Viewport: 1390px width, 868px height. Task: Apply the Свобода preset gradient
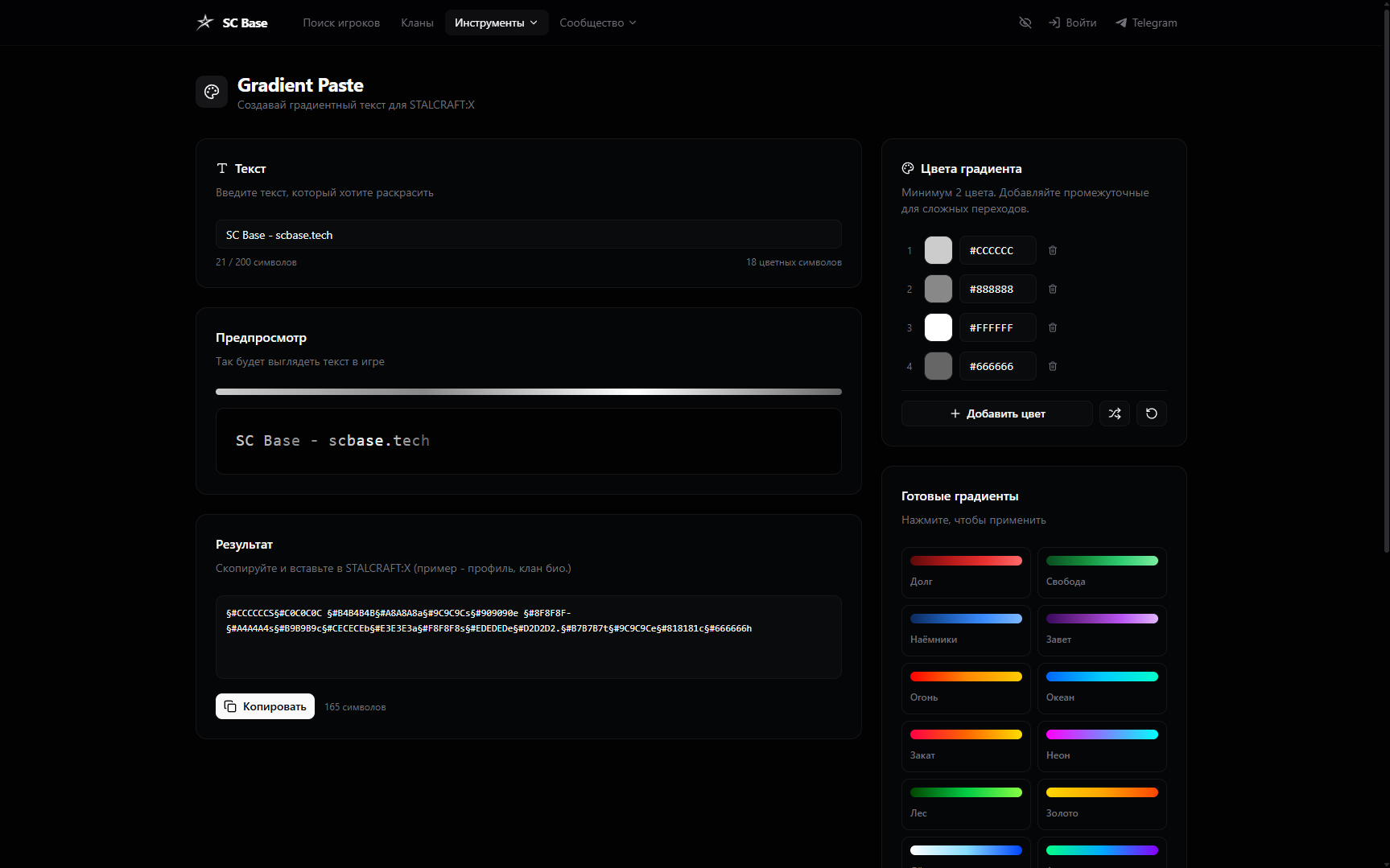coord(1102,573)
